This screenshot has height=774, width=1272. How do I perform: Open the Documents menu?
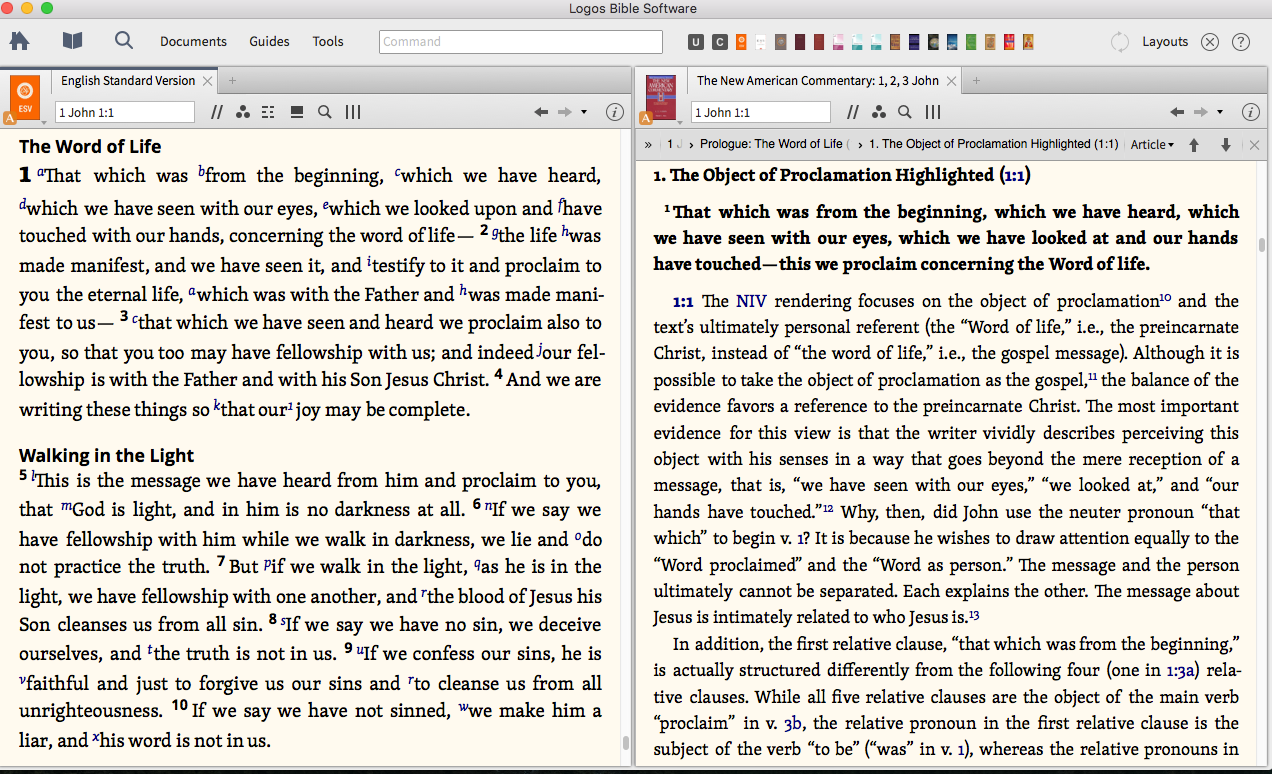194,42
